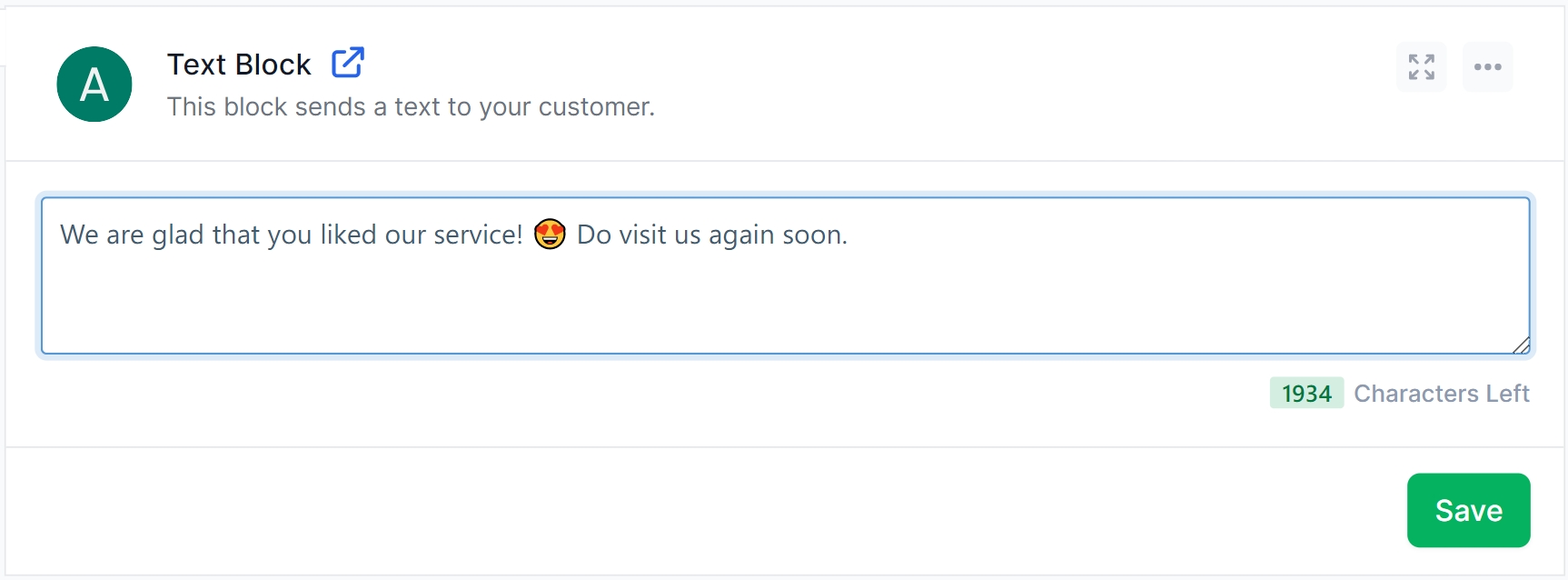Focus the empty area of message textarea
Viewport: 1568px width, 580px height.
pos(781,300)
